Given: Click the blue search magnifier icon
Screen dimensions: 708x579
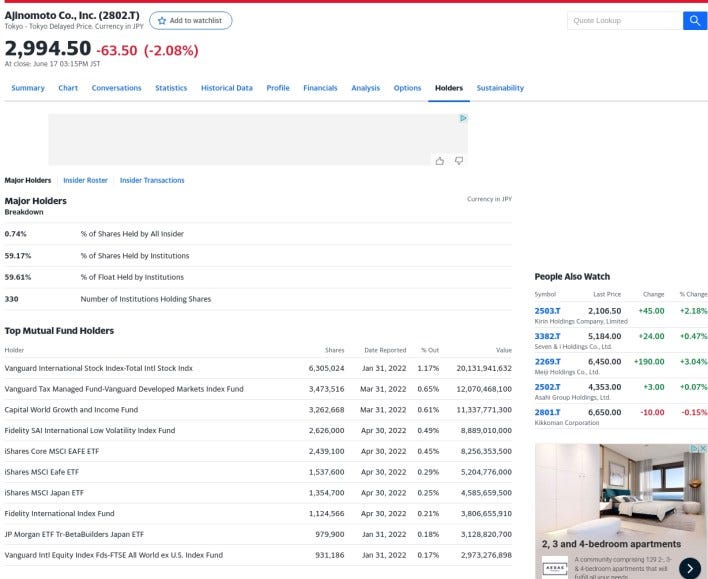Looking at the screenshot, I should click(x=695, y=20).
